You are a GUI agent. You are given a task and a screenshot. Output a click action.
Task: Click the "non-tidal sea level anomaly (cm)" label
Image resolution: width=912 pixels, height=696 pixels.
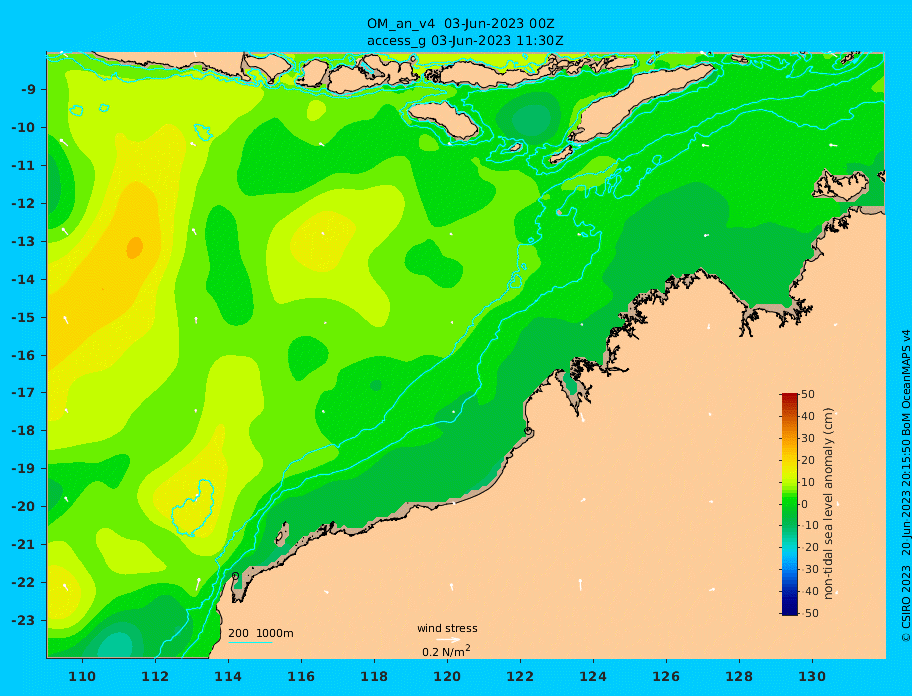pyautogui.click(x=829, y=504)
